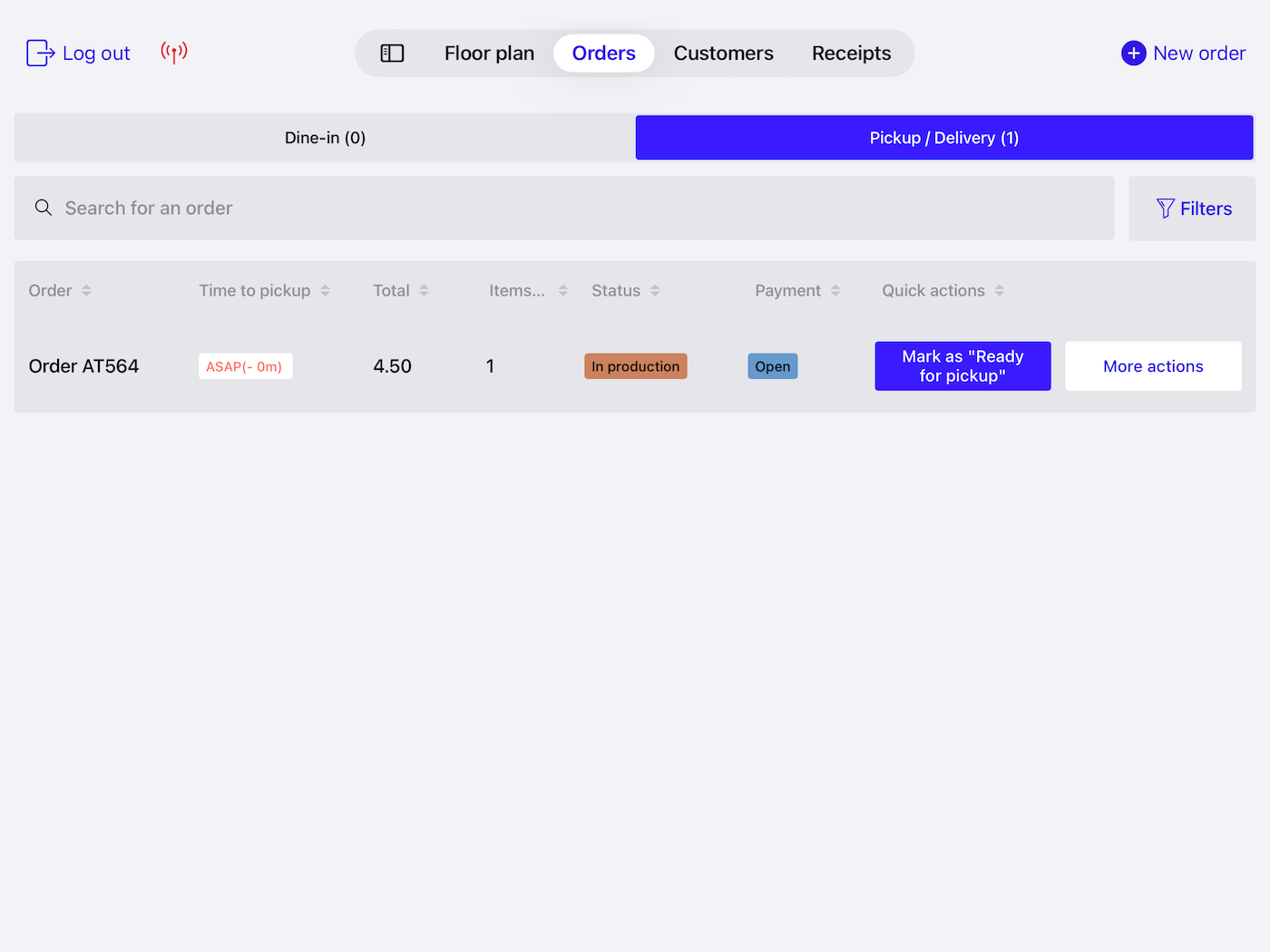Sort by Status column arrows

click(x=655, y=290)
